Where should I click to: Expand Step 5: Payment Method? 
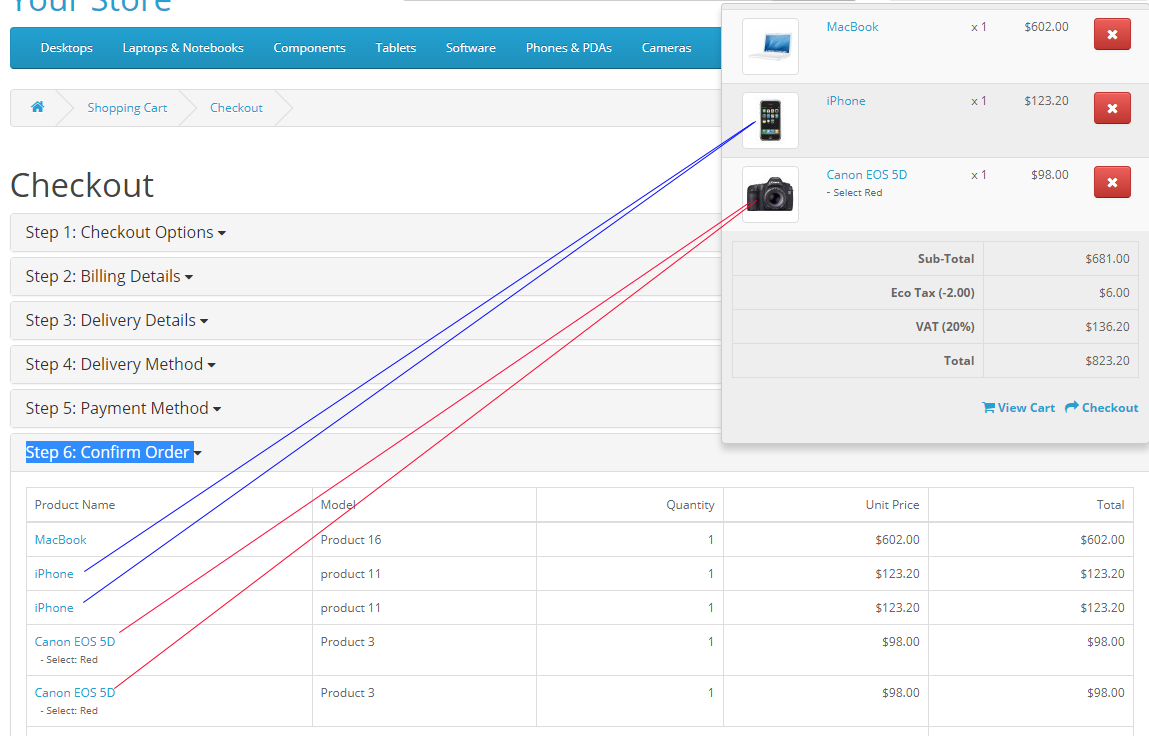point(123,408)
